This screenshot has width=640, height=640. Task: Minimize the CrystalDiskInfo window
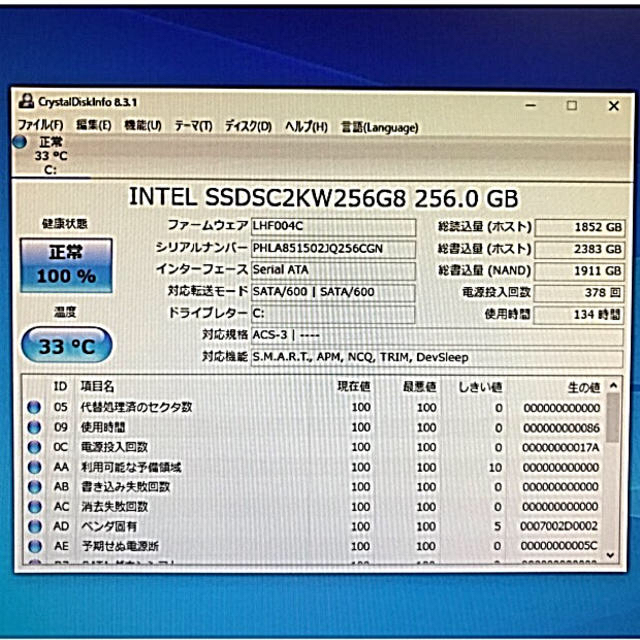(531, 105)
